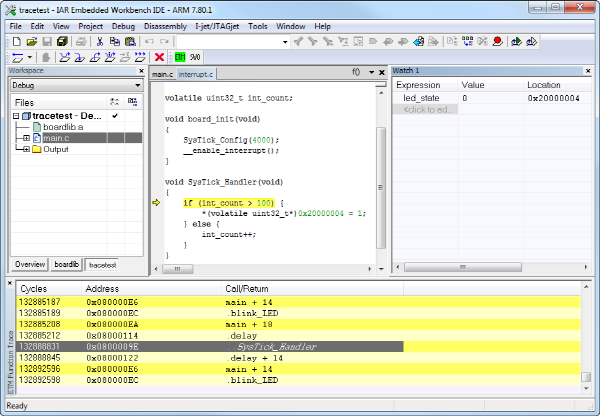Viewport: 600px width, 416px height.
Task: Toggle the green ETM trace button
Action: 180,57
